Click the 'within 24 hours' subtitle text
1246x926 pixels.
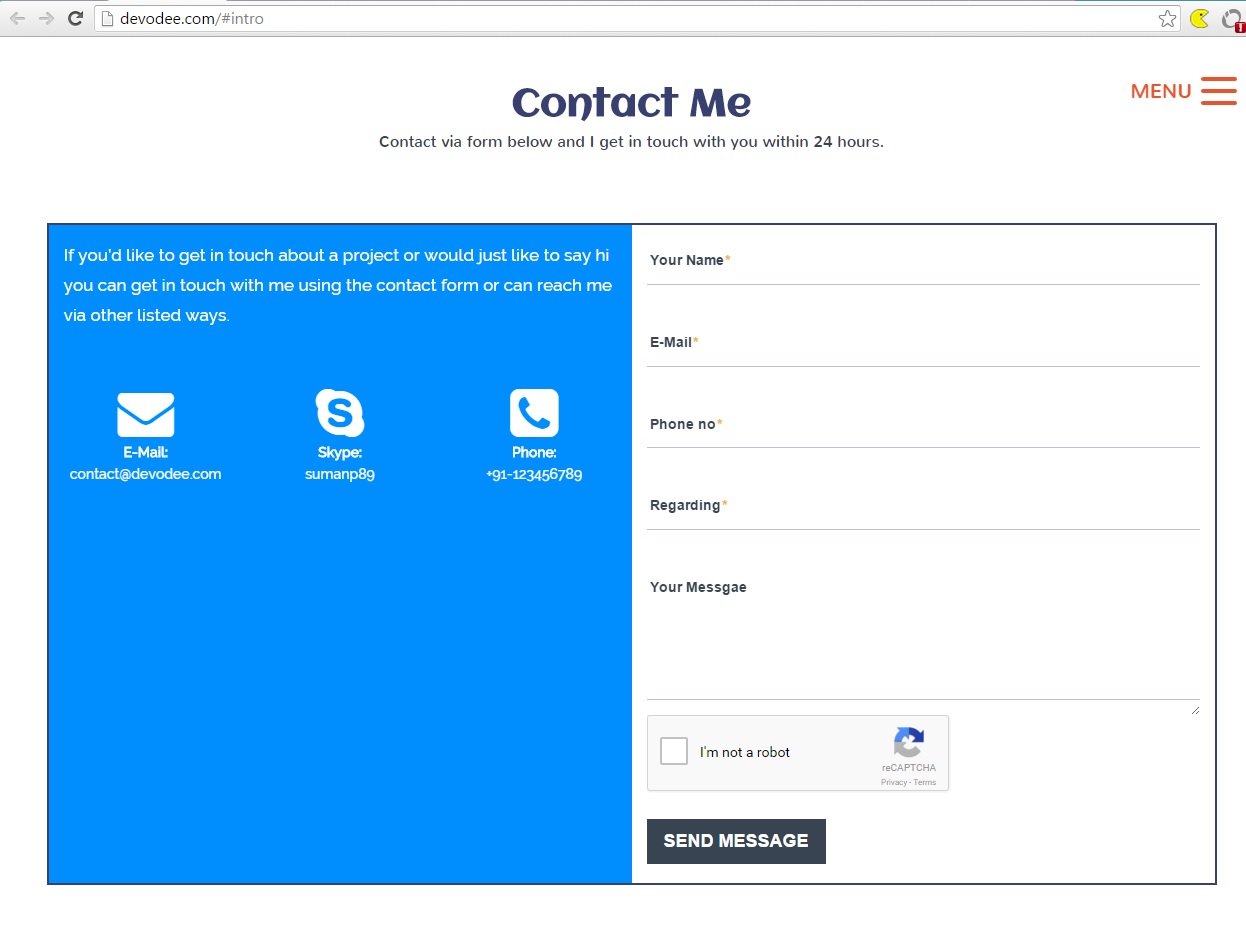tap(822, 142)
